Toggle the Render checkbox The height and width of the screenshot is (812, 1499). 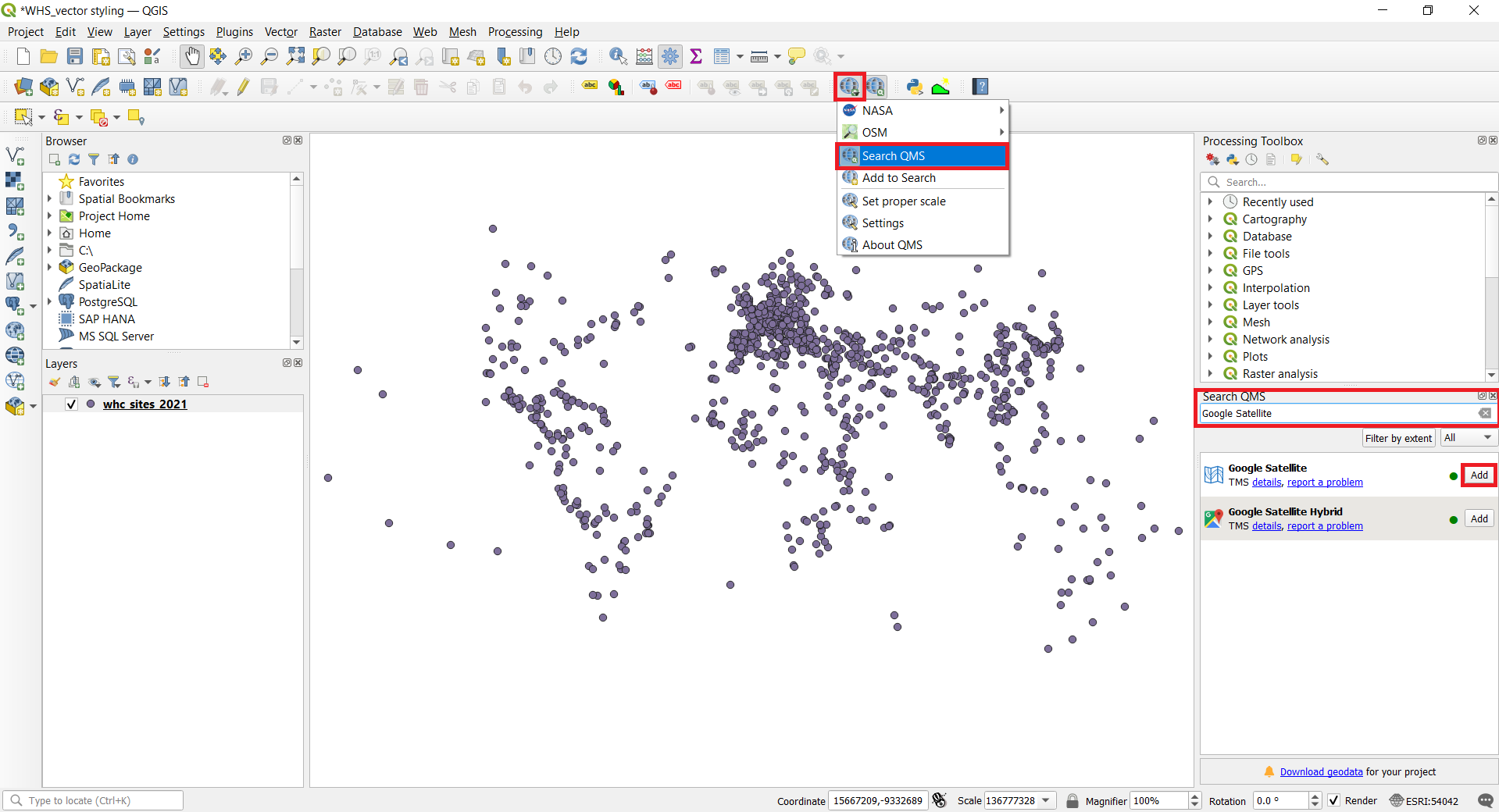coord(1334,800)
